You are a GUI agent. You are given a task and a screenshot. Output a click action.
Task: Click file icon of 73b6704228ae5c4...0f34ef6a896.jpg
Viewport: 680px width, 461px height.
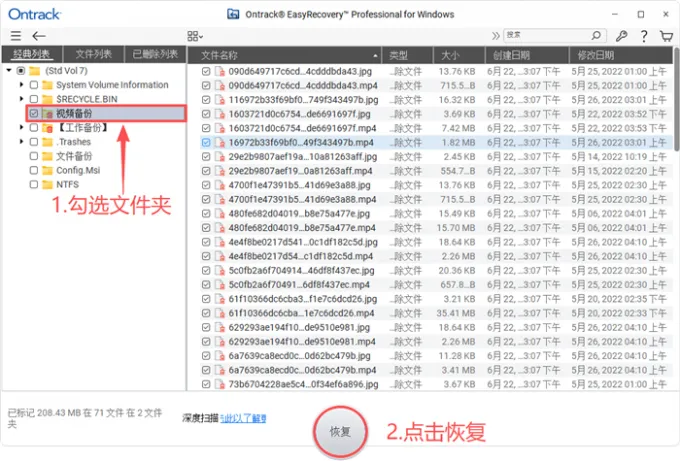click(x=220, y=384)
